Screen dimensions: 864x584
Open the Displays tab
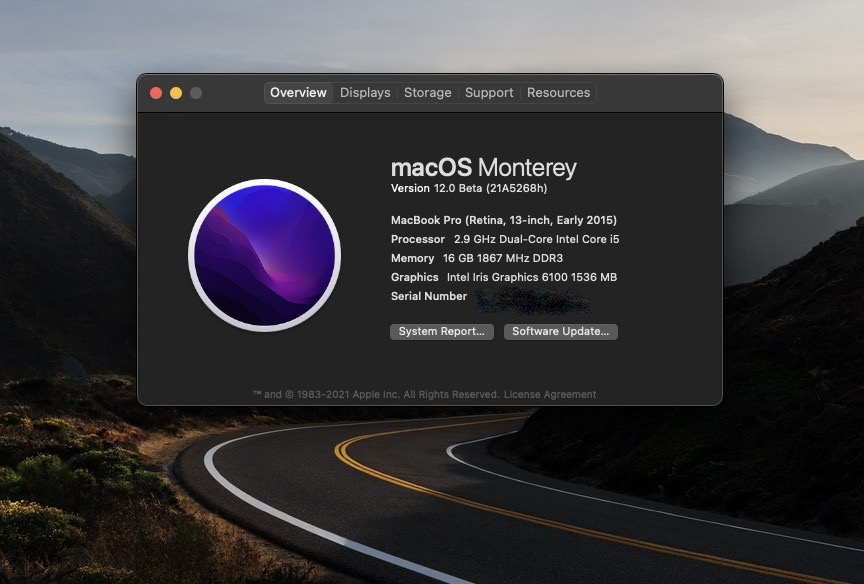(365, 93)
